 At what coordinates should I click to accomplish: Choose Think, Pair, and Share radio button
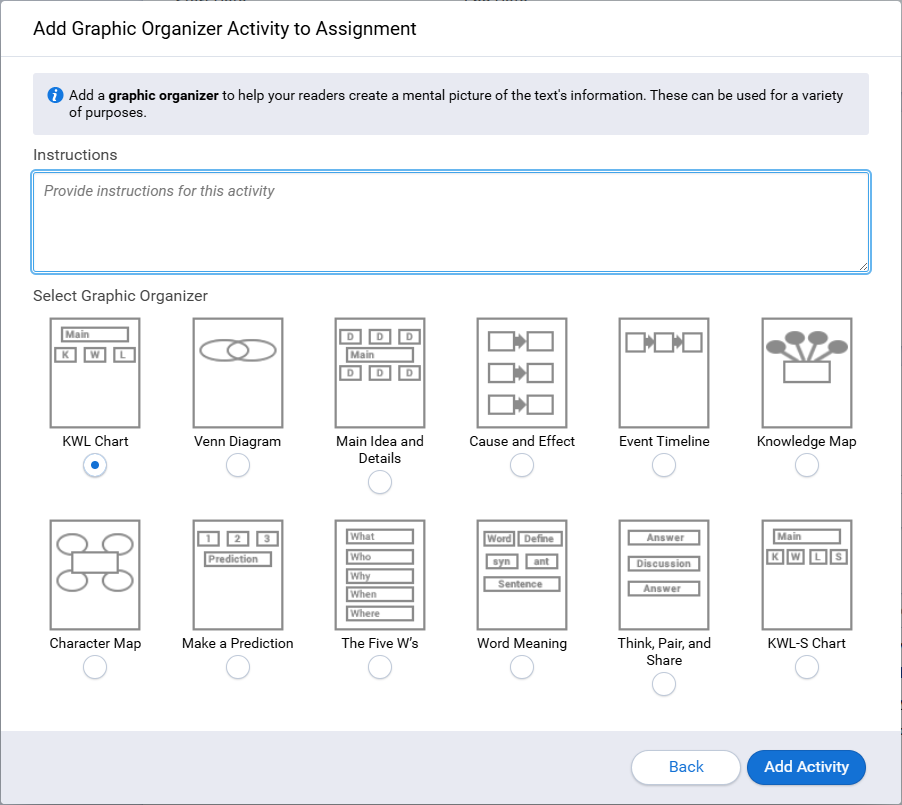point(664,685)
